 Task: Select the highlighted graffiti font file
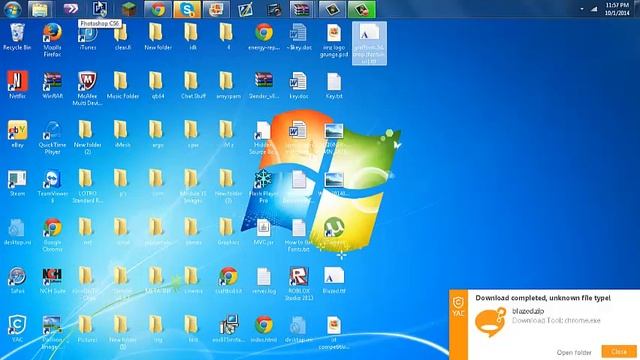click(369, 43)
